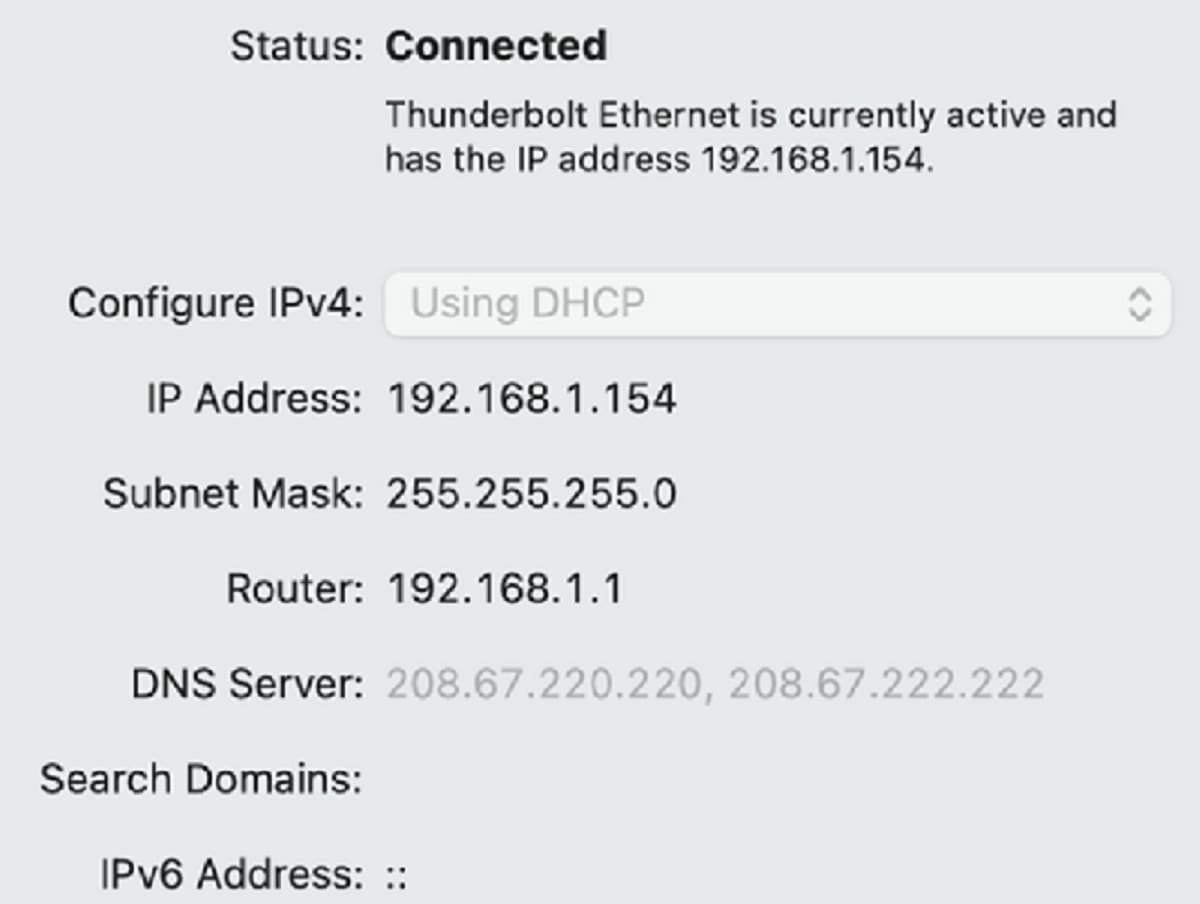The height and width of the screenshot is (904, 1200).
Task: Click the second DNS Server 208.67.222.222
Action: [x=885, y=681]
